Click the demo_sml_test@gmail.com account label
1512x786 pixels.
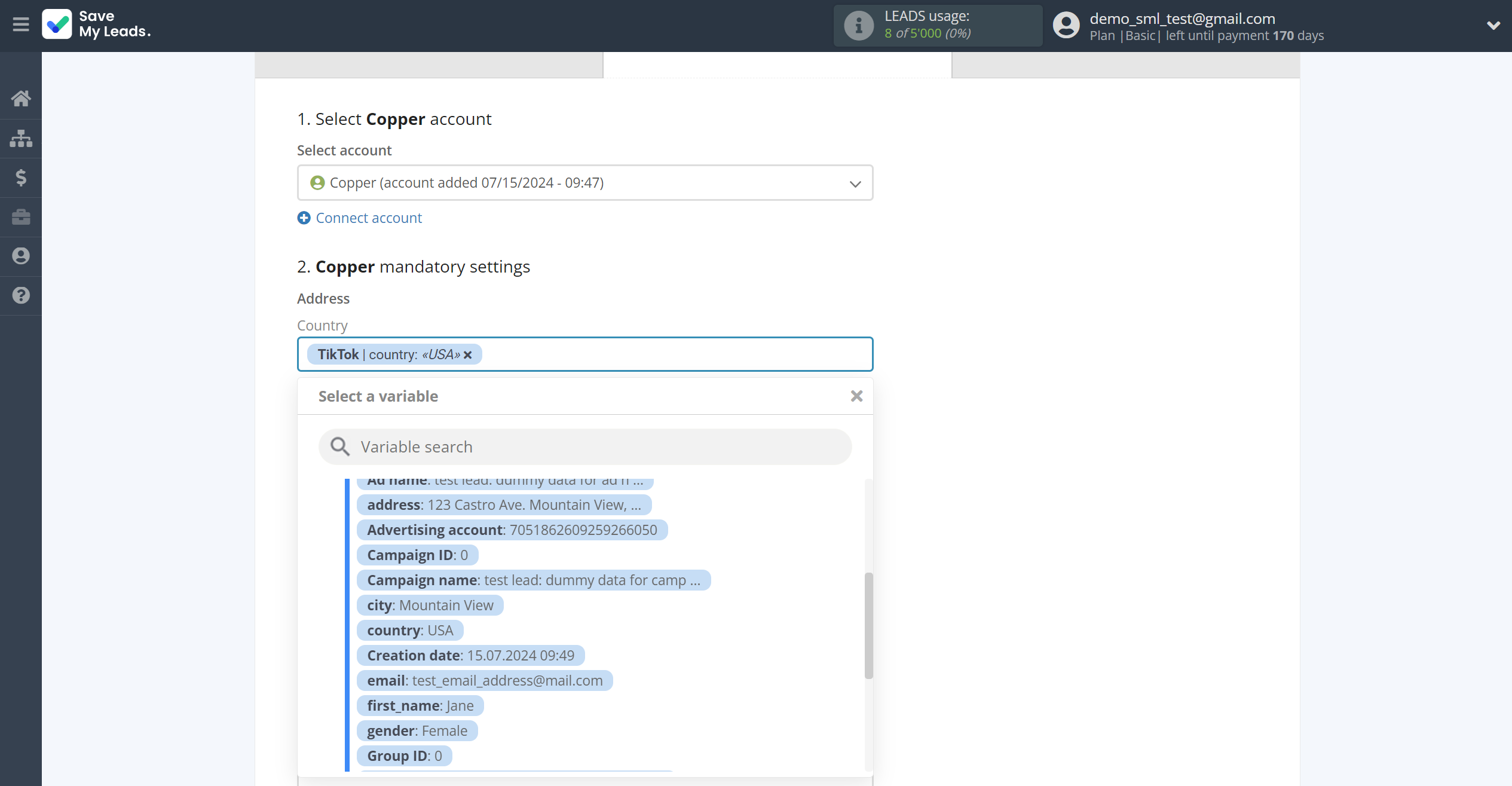point(1182,19)
